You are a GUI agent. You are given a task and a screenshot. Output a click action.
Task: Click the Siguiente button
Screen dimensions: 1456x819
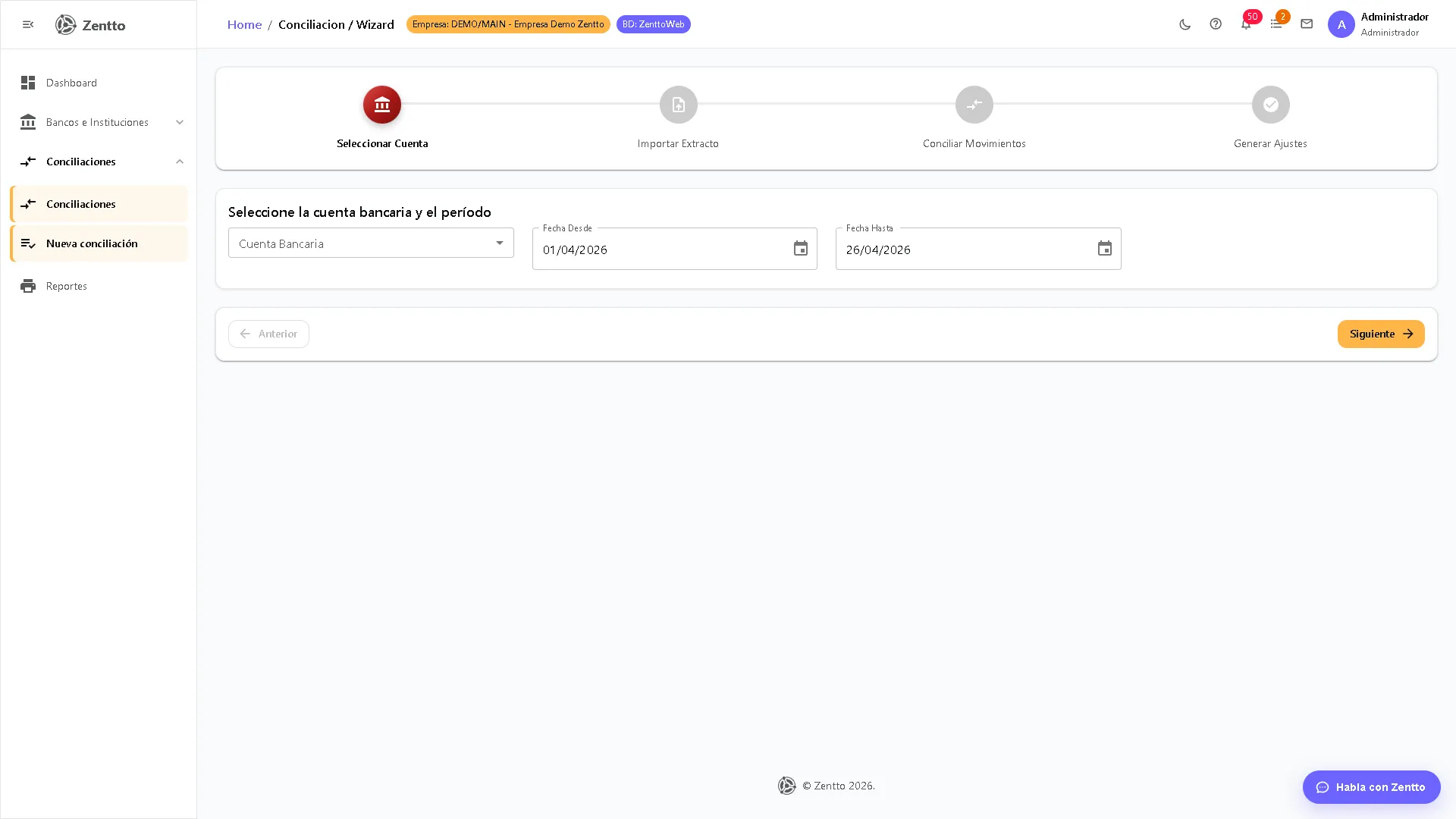tap(1381, 334)
